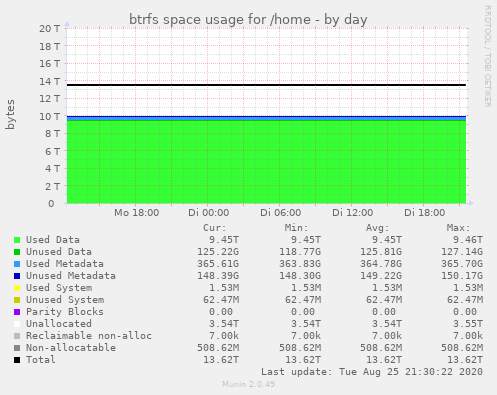Click the Used Metadata light blue swatch
This screenshot has height=395, width=497.
click(17, 264)
